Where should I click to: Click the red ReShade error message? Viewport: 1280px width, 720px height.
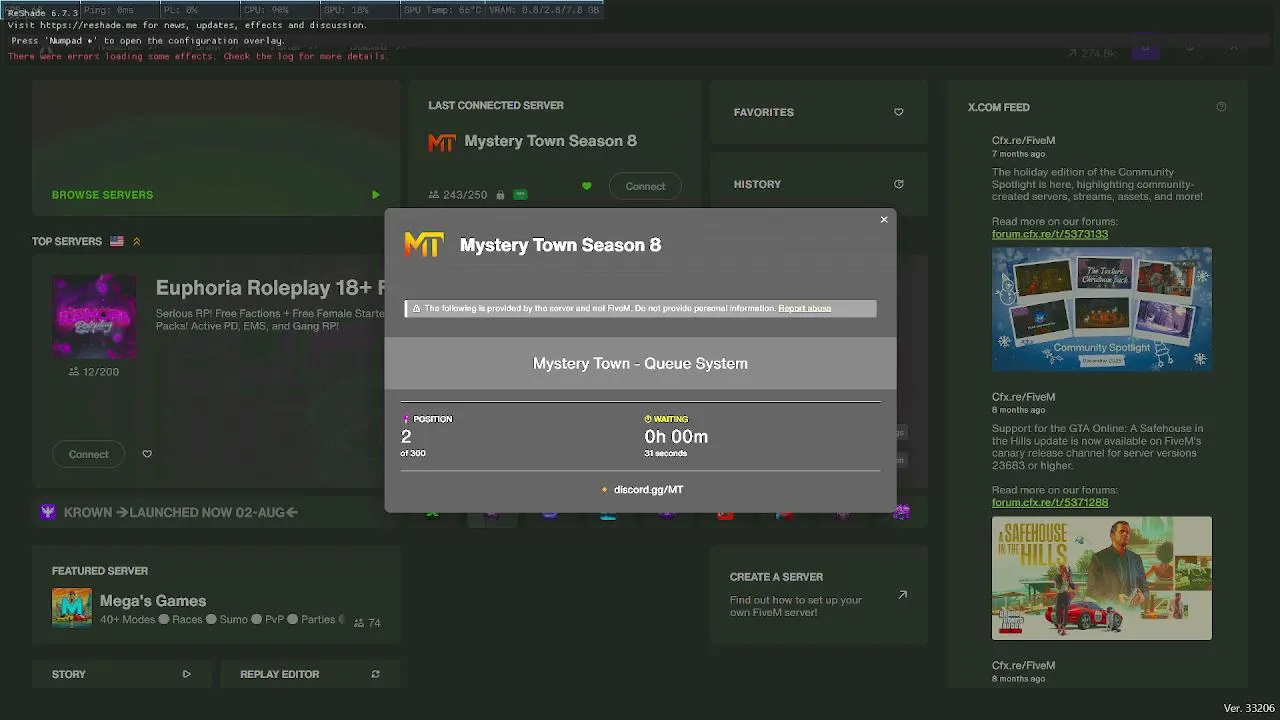(198, 56)
